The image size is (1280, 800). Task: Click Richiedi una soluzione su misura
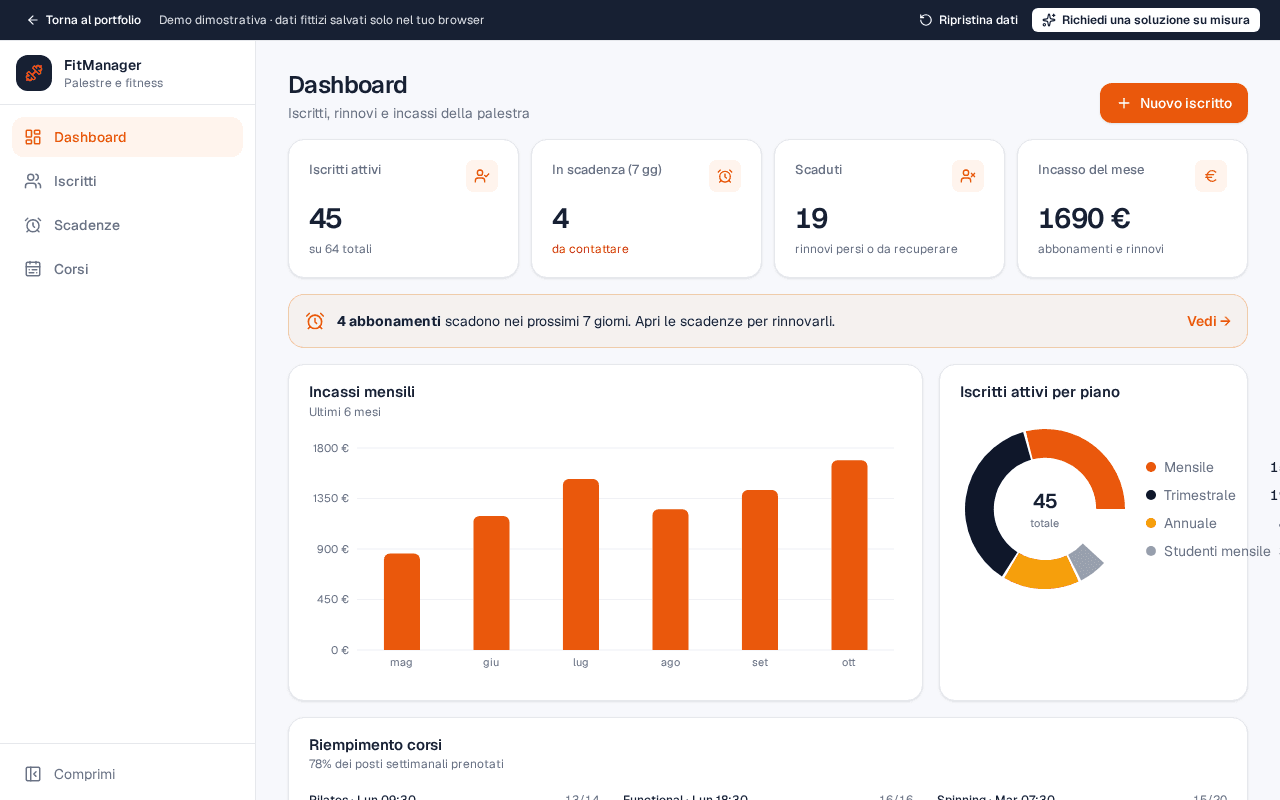pyautogui.click(x=1146, y=20)
